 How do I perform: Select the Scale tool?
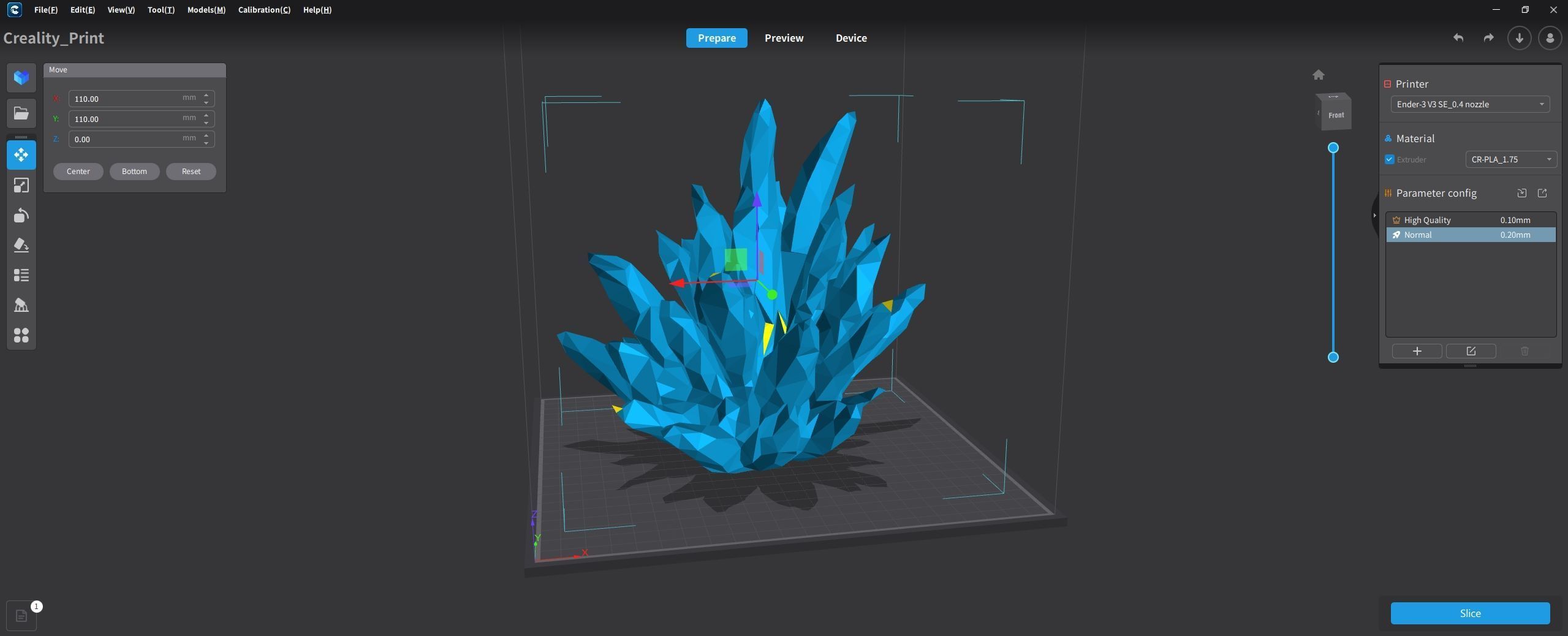[21, 185]
